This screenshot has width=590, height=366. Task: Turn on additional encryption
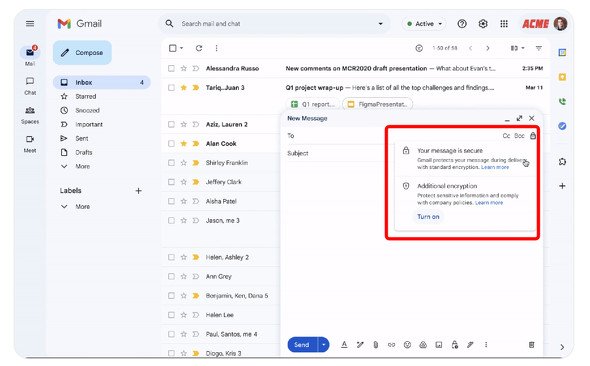coord(428,217)
